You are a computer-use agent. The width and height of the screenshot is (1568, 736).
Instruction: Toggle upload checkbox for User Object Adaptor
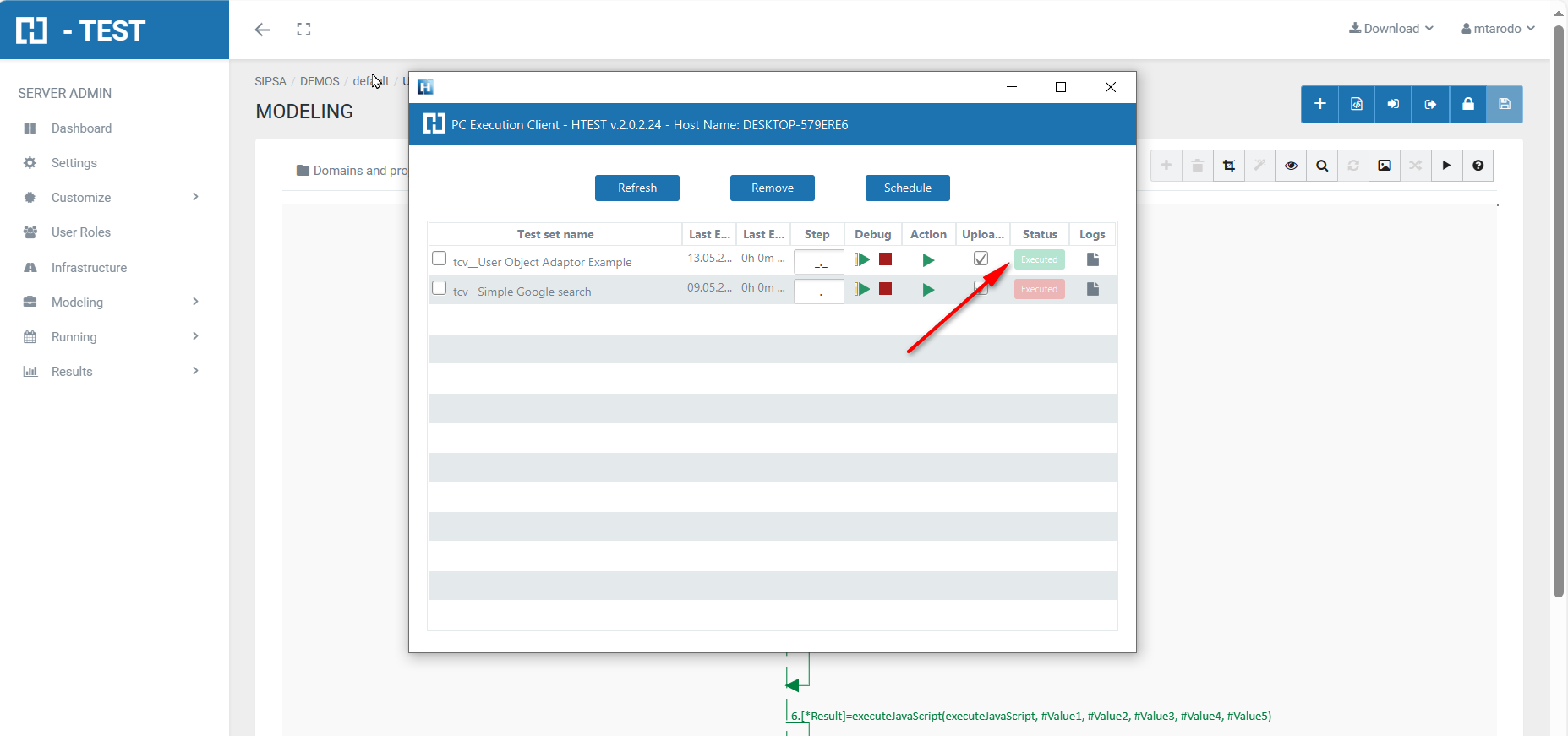981,259
